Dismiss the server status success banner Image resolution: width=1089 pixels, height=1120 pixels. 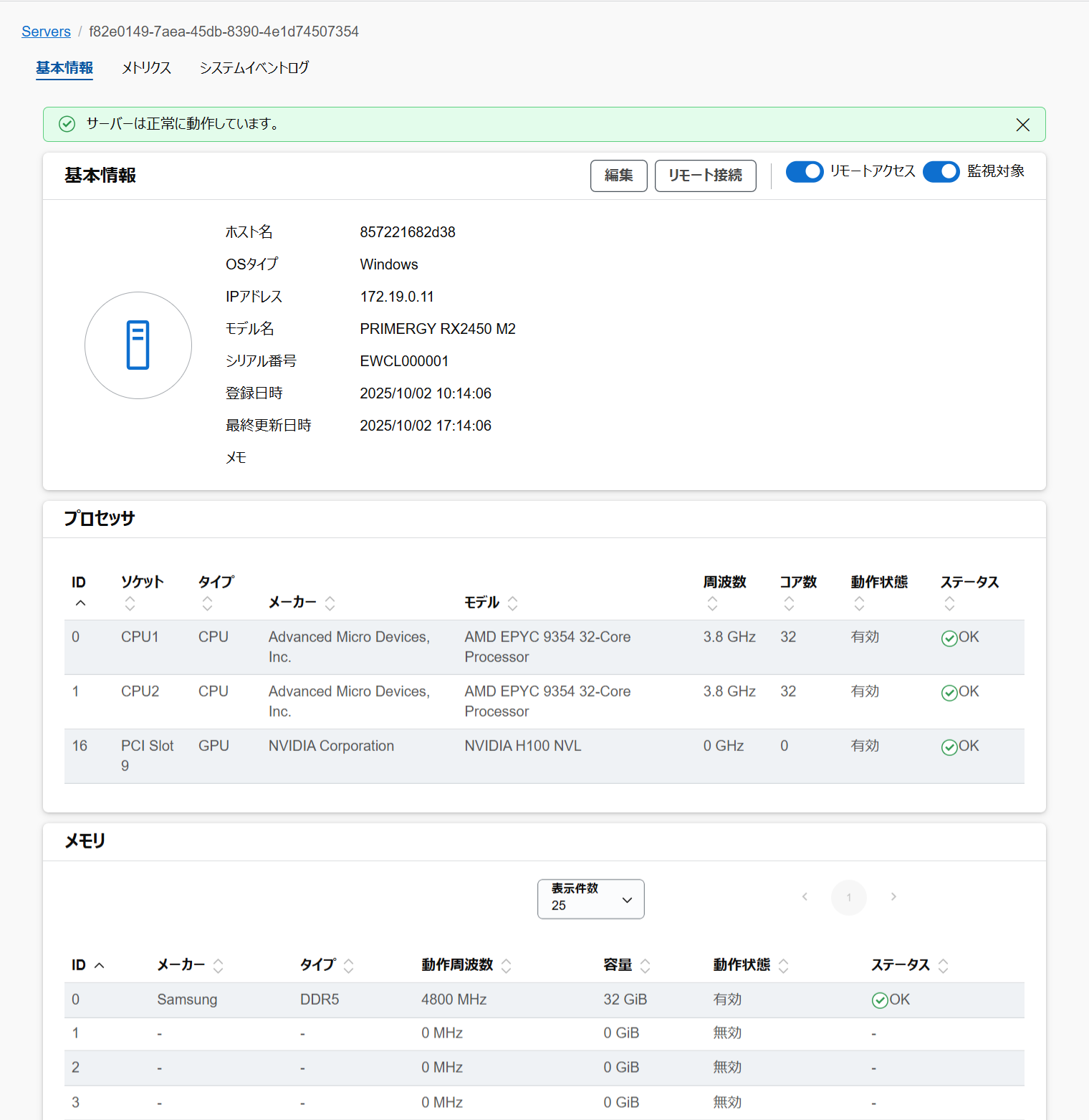pos(1022,125)
